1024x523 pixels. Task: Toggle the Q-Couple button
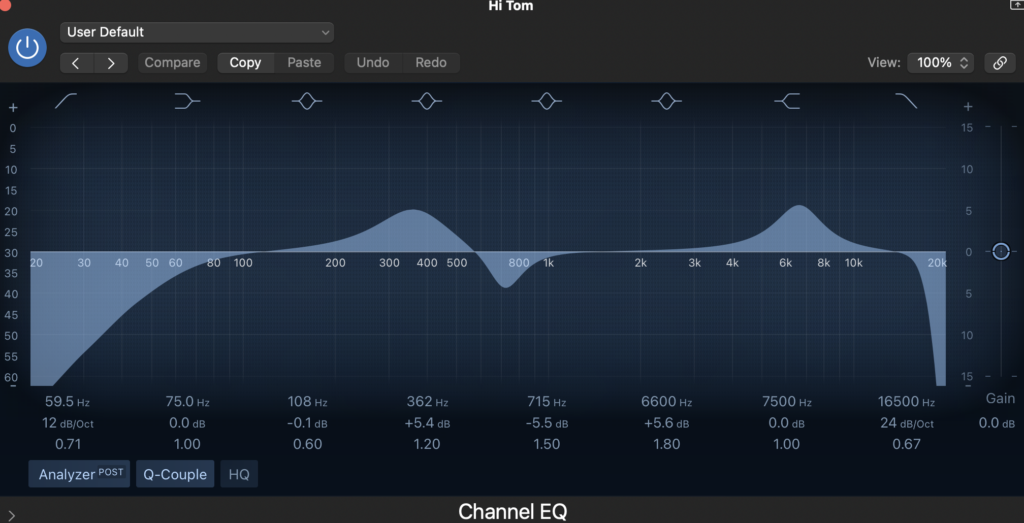coord(175,474)
